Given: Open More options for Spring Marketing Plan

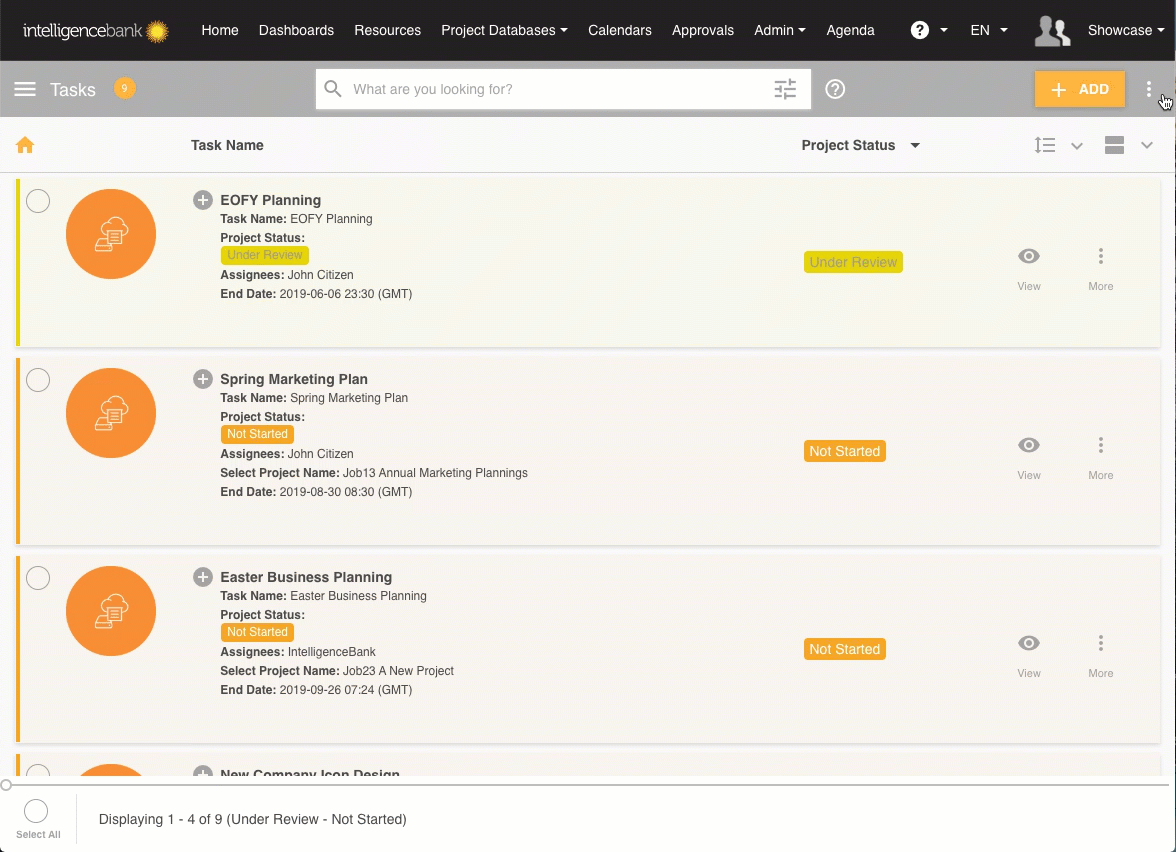Looking at the screenshot, I should pos(1100,458).
